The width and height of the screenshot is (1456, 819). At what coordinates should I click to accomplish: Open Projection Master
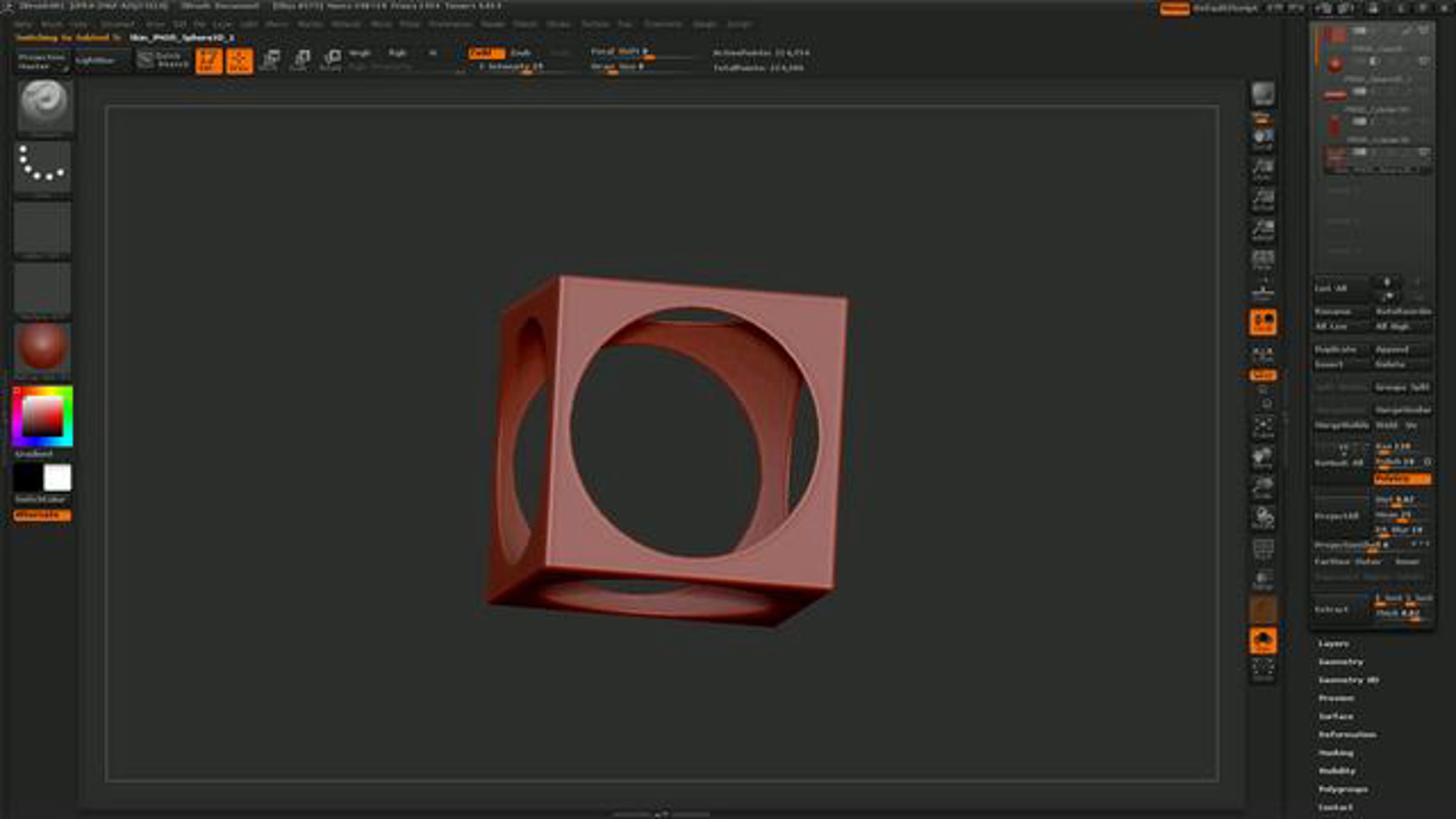point(41,61)
